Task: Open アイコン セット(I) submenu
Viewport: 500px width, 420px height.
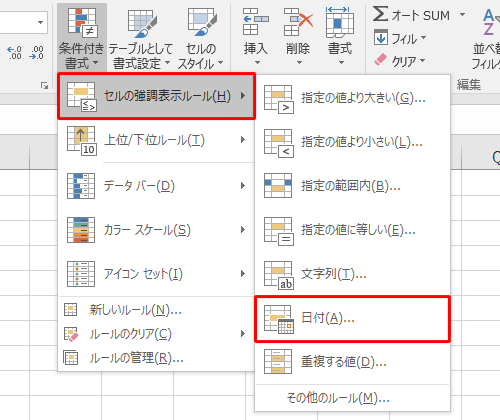Action: [x=156, y=274]
